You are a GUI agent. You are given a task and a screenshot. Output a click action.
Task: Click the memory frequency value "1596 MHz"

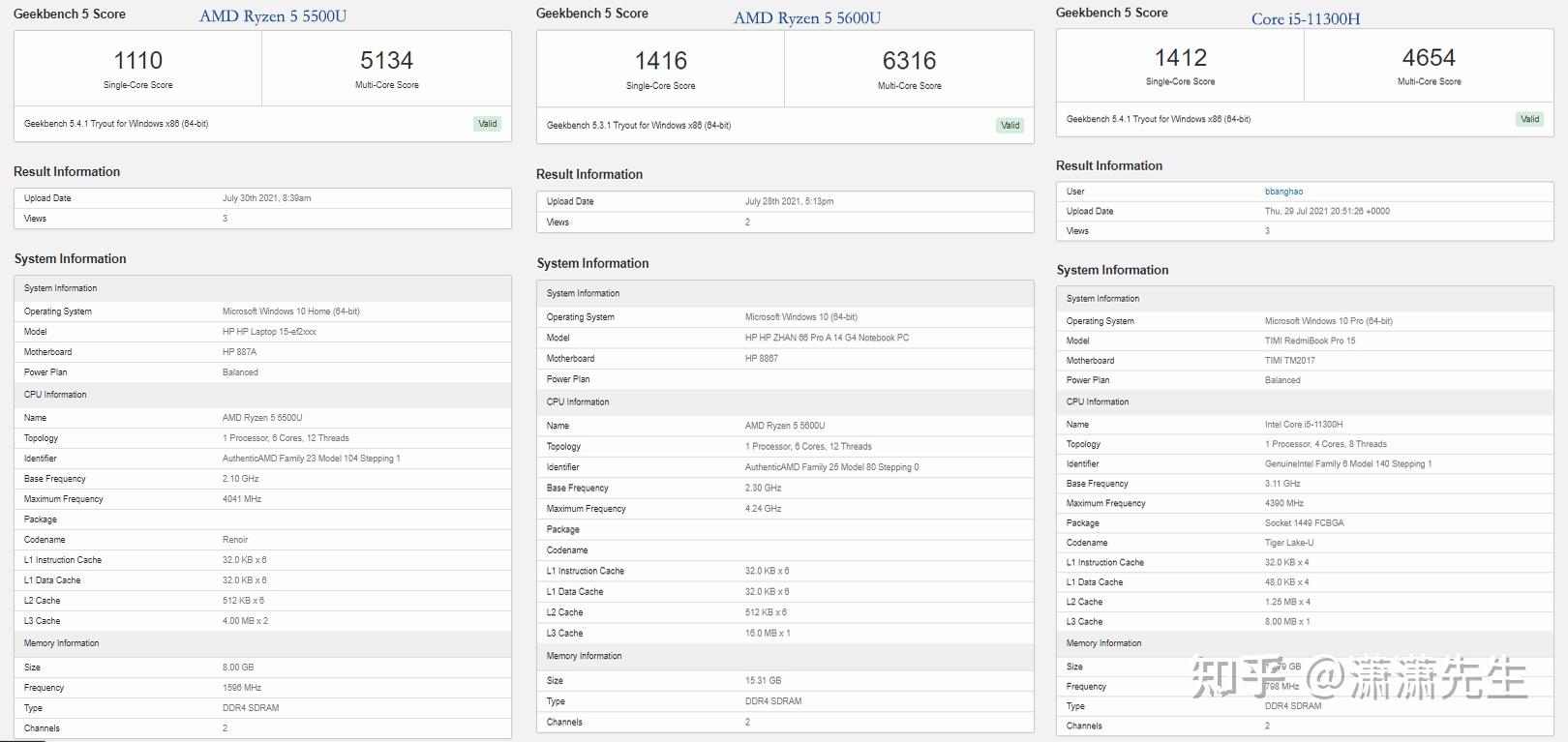point(242,688)
